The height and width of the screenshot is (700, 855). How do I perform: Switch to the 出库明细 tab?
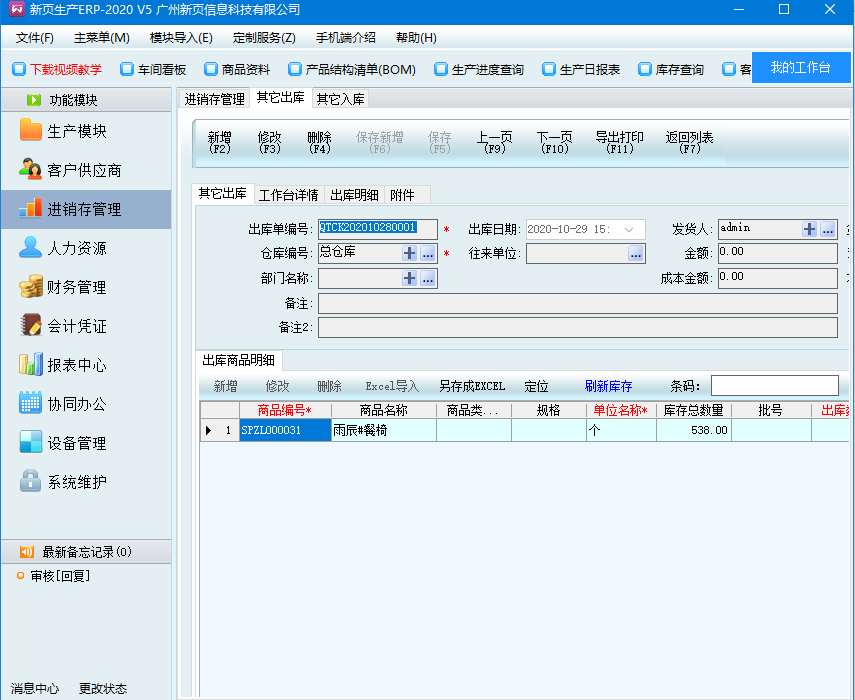pos(354,195)
